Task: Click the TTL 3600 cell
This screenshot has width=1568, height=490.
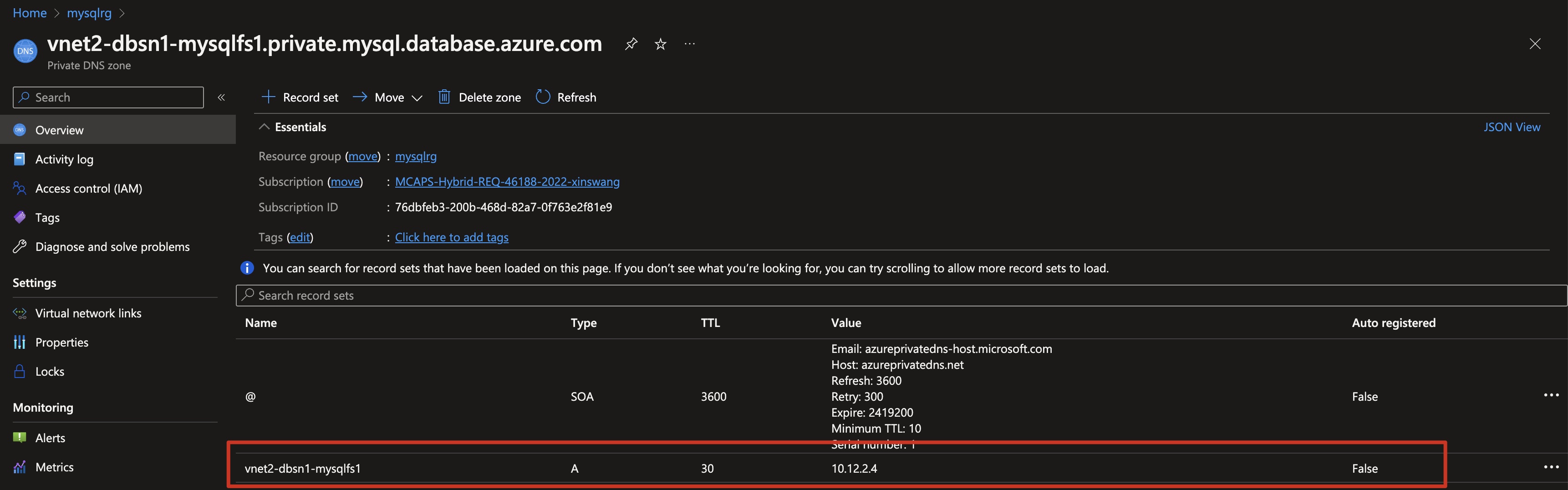Action: click(x=713, y=396)
